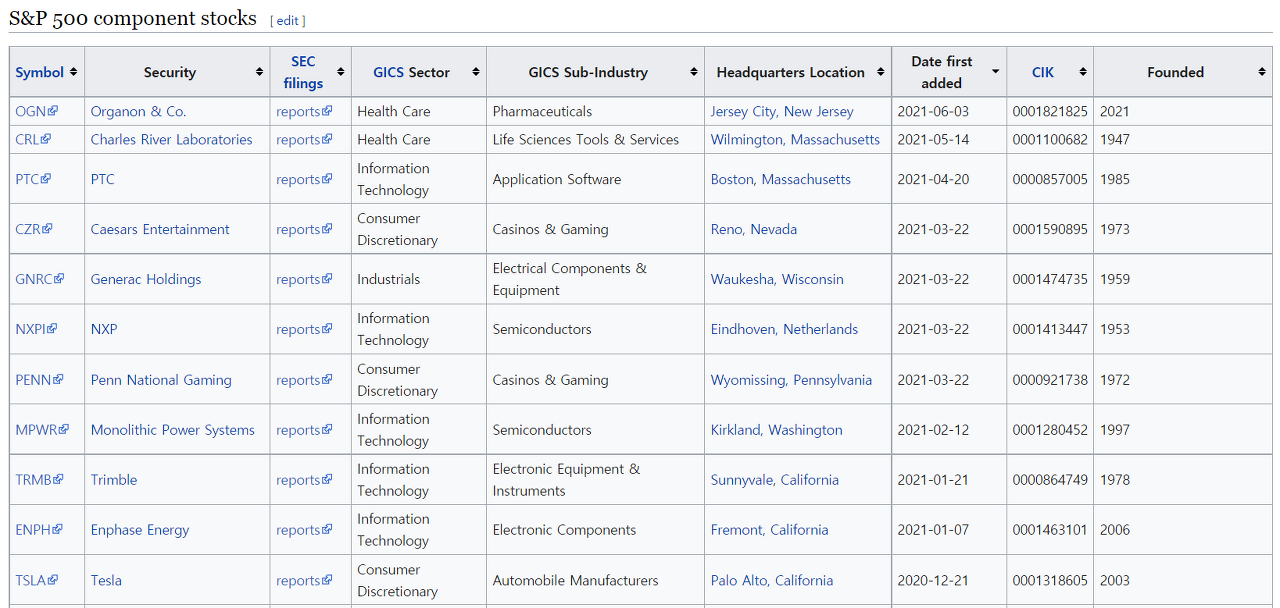Click the SEC filings header link

pos(303,72)
